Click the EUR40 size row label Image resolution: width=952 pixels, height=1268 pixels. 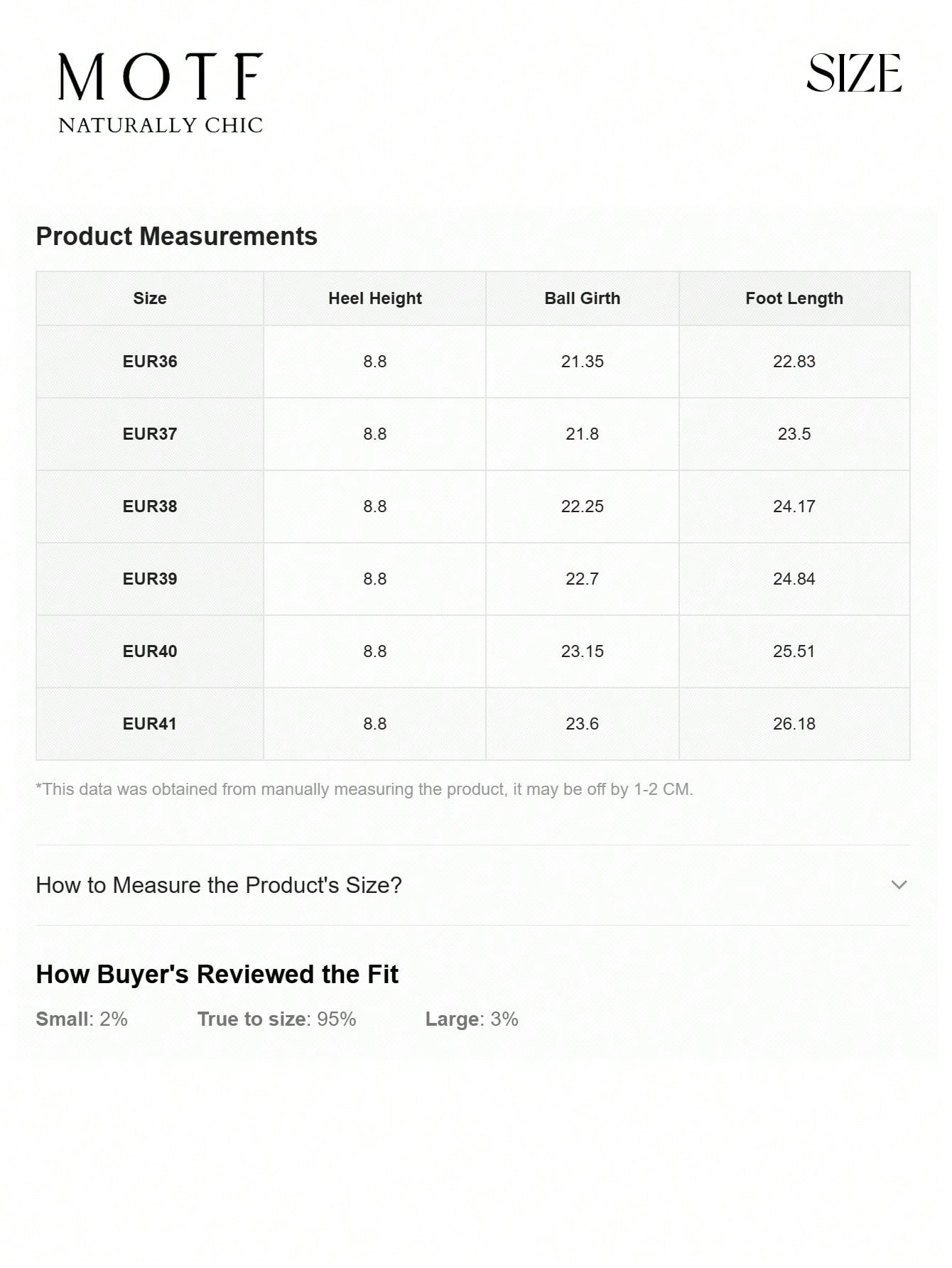(x=150, y=651)
